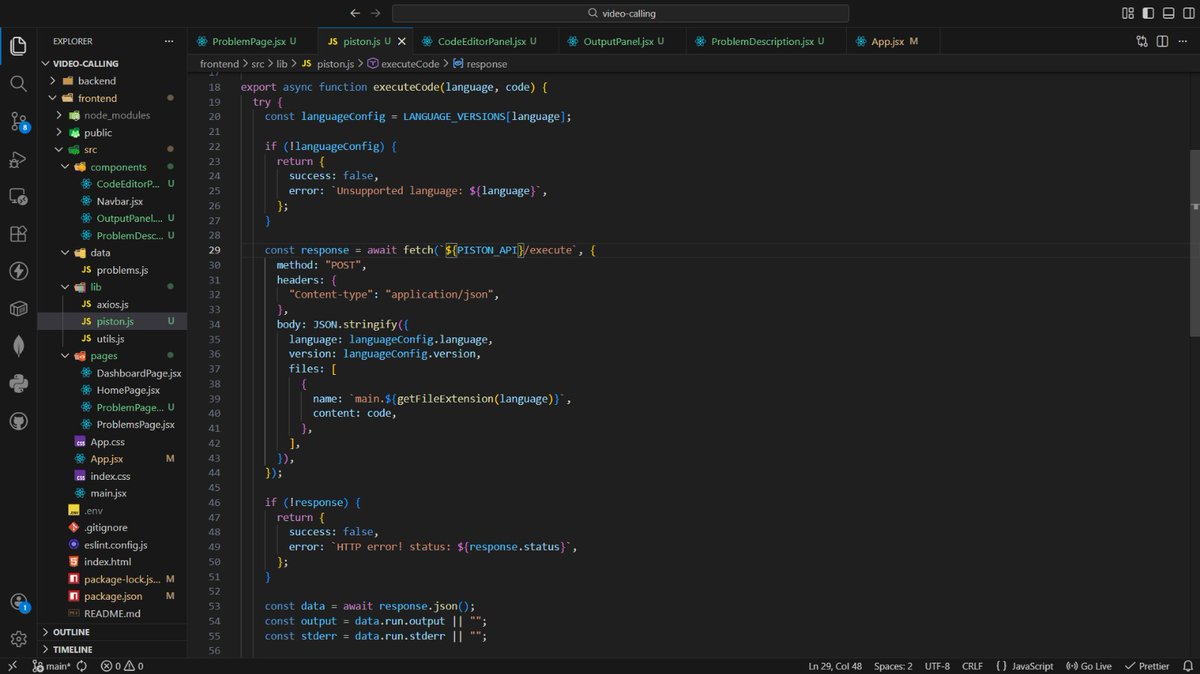The height and width of the screenshot is (674, 1200).
Task: Switch to the ProblemDescription.jsx tab
Action: (x=766, y=42)
